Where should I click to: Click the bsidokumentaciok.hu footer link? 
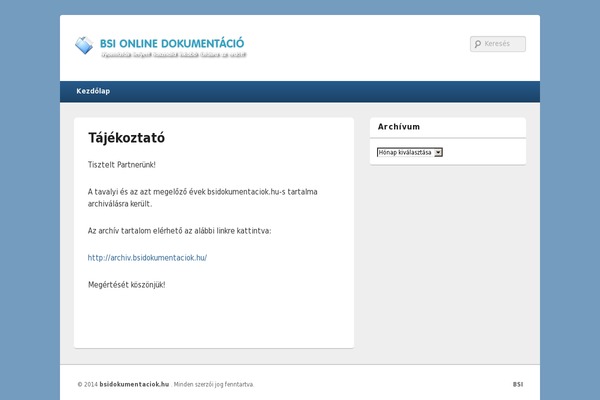coord(134,384)
